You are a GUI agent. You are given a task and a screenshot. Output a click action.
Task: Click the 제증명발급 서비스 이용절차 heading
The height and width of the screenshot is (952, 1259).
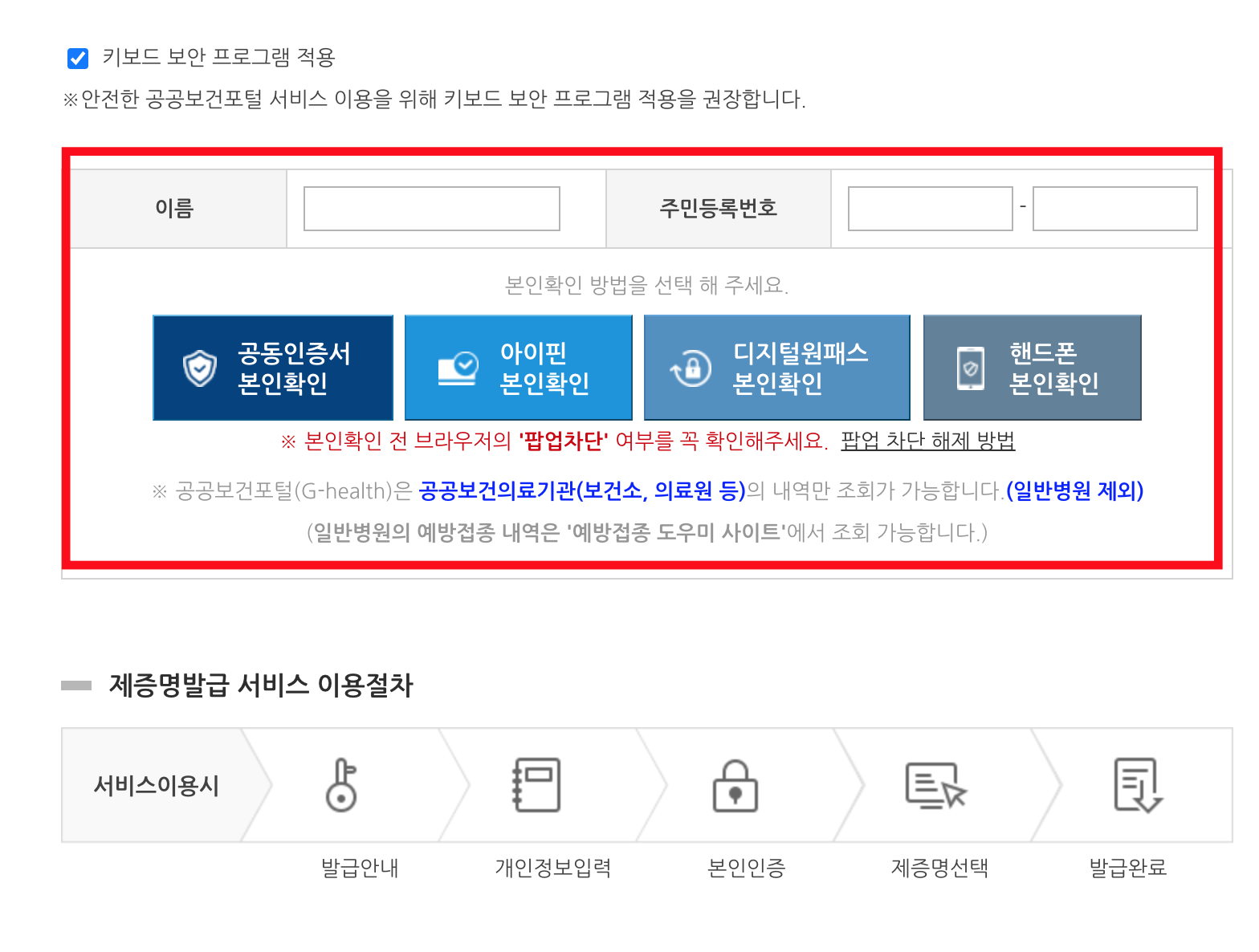click(x=261, y=686)
